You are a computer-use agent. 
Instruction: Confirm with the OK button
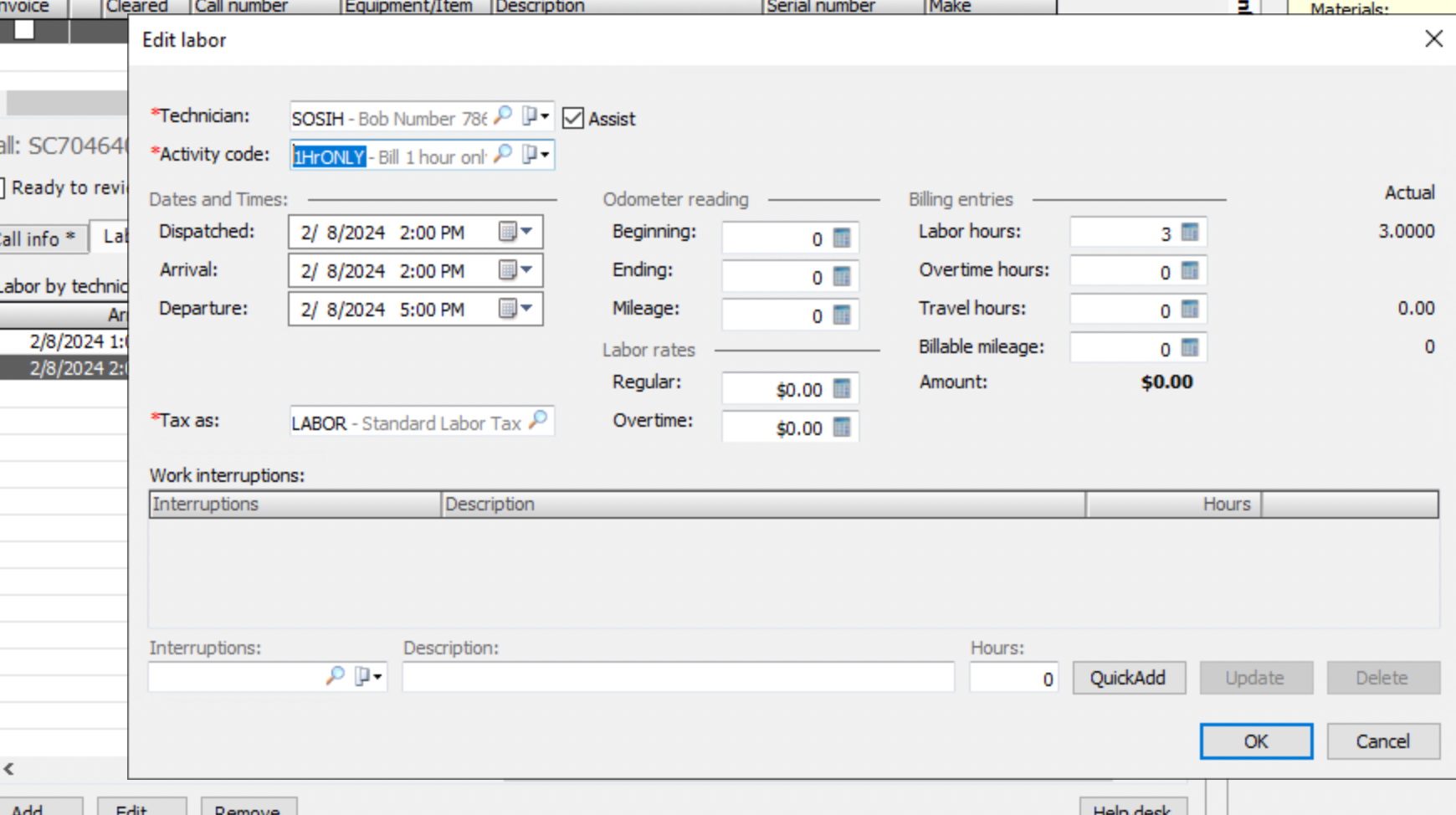point(1256,741)
